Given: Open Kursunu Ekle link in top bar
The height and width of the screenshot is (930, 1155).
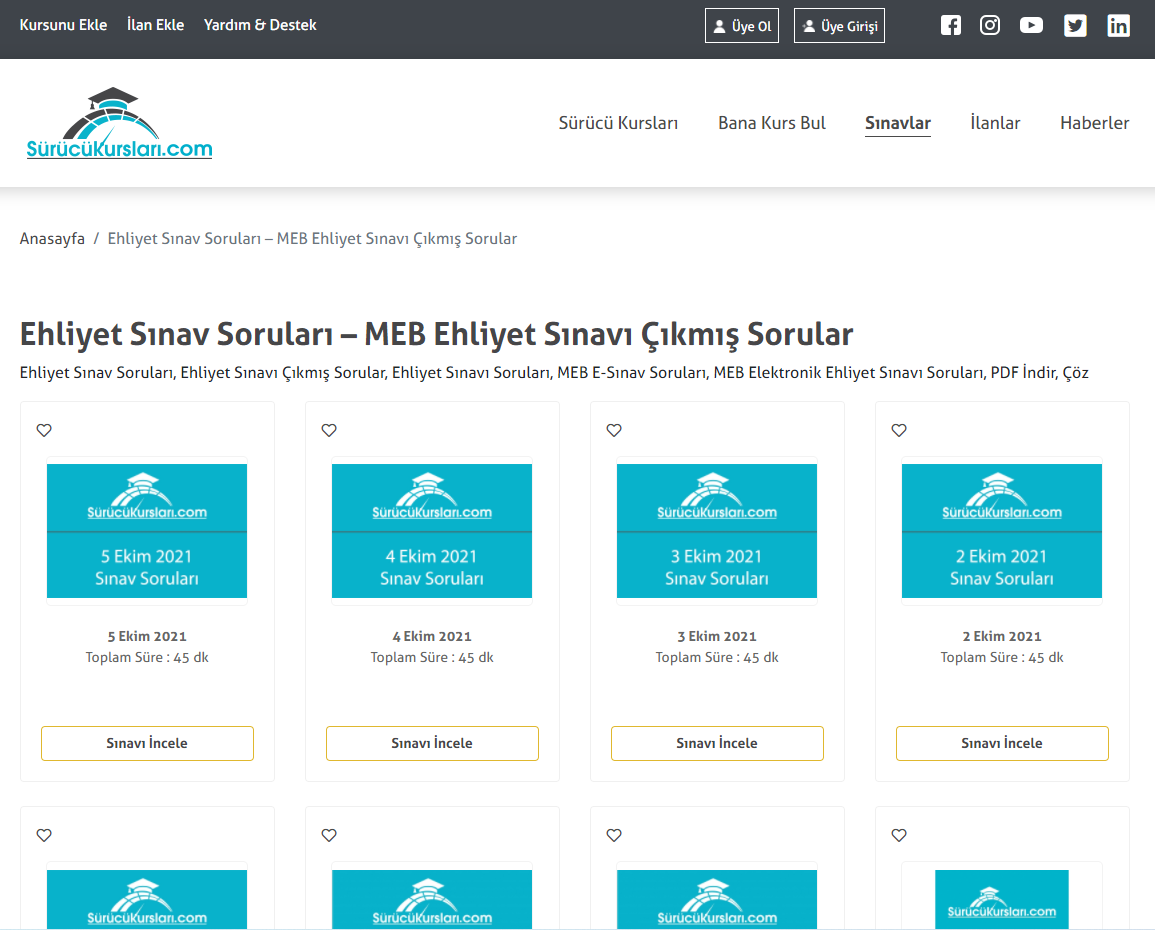Looking at the screenshot, I should point(63,25).
